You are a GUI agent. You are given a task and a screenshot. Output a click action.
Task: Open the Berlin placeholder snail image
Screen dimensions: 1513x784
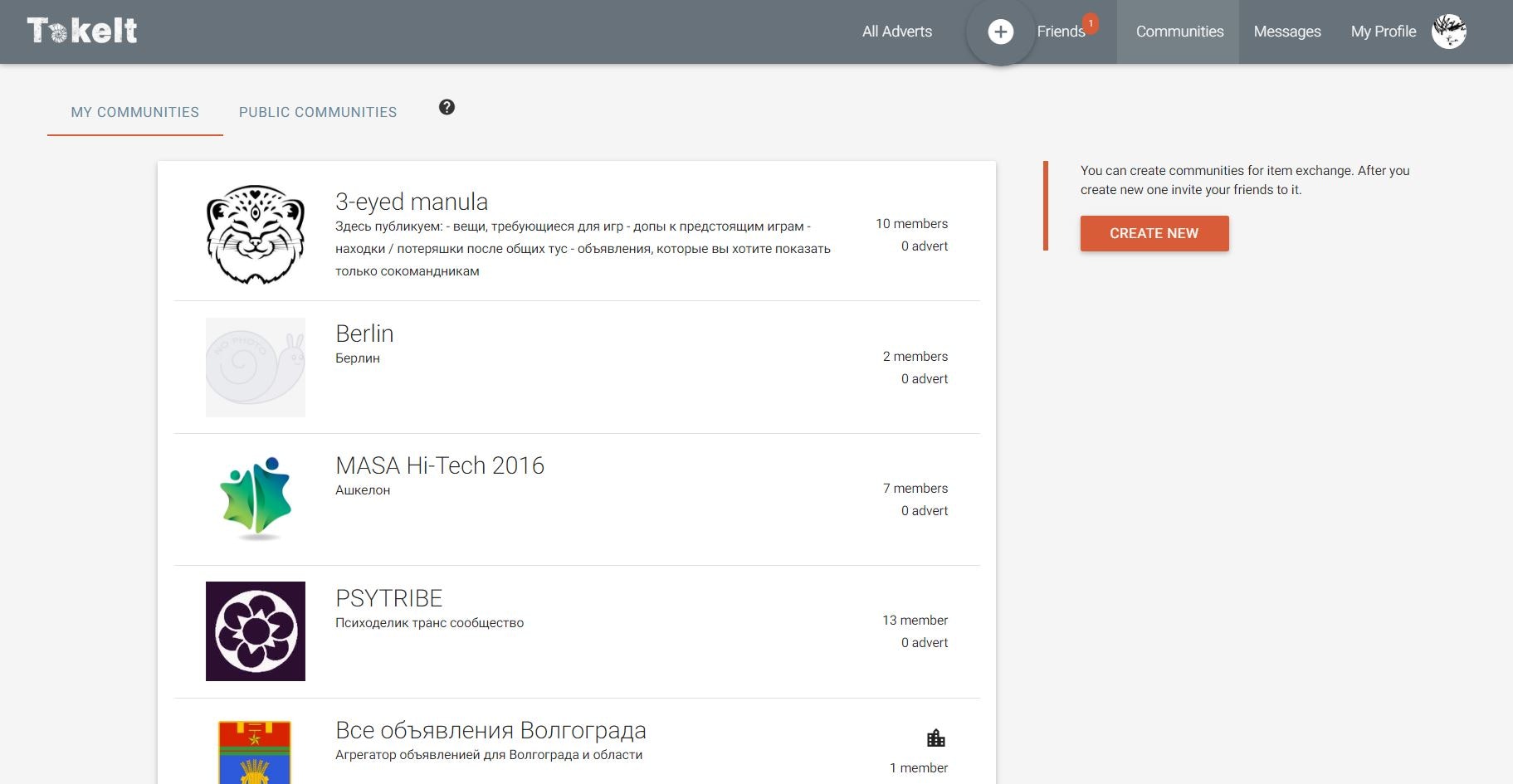click(256, 368)
